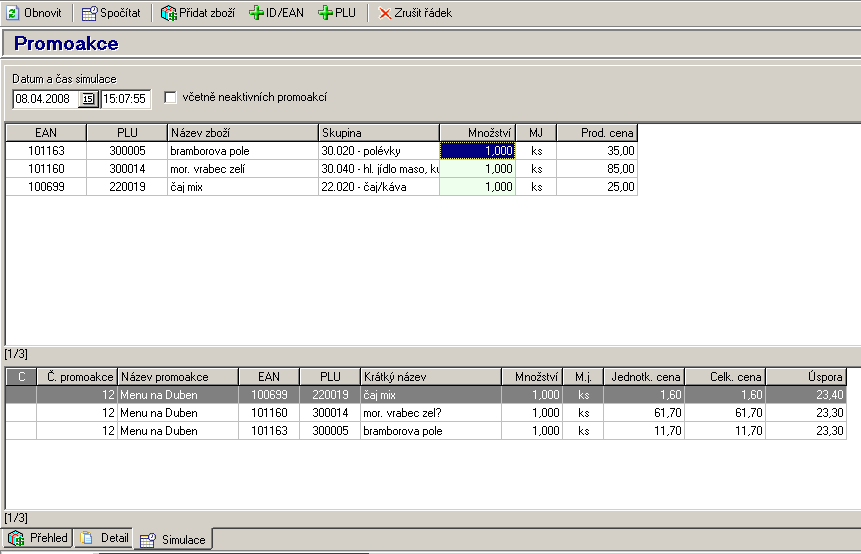The image size is (861, 554).
Task: Click EAN cell 101160 in lower table
Action: point(269,413)
